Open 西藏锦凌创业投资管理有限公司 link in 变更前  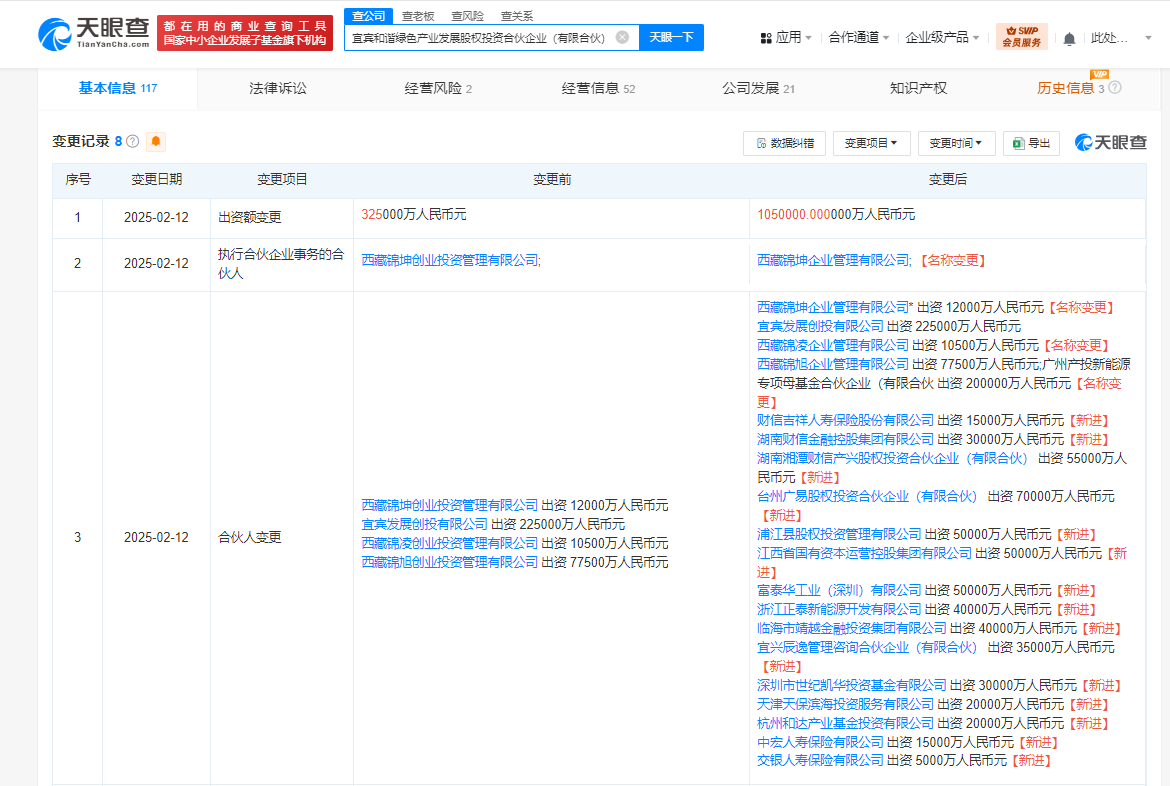pyautogui.click(x=450, y=543)
